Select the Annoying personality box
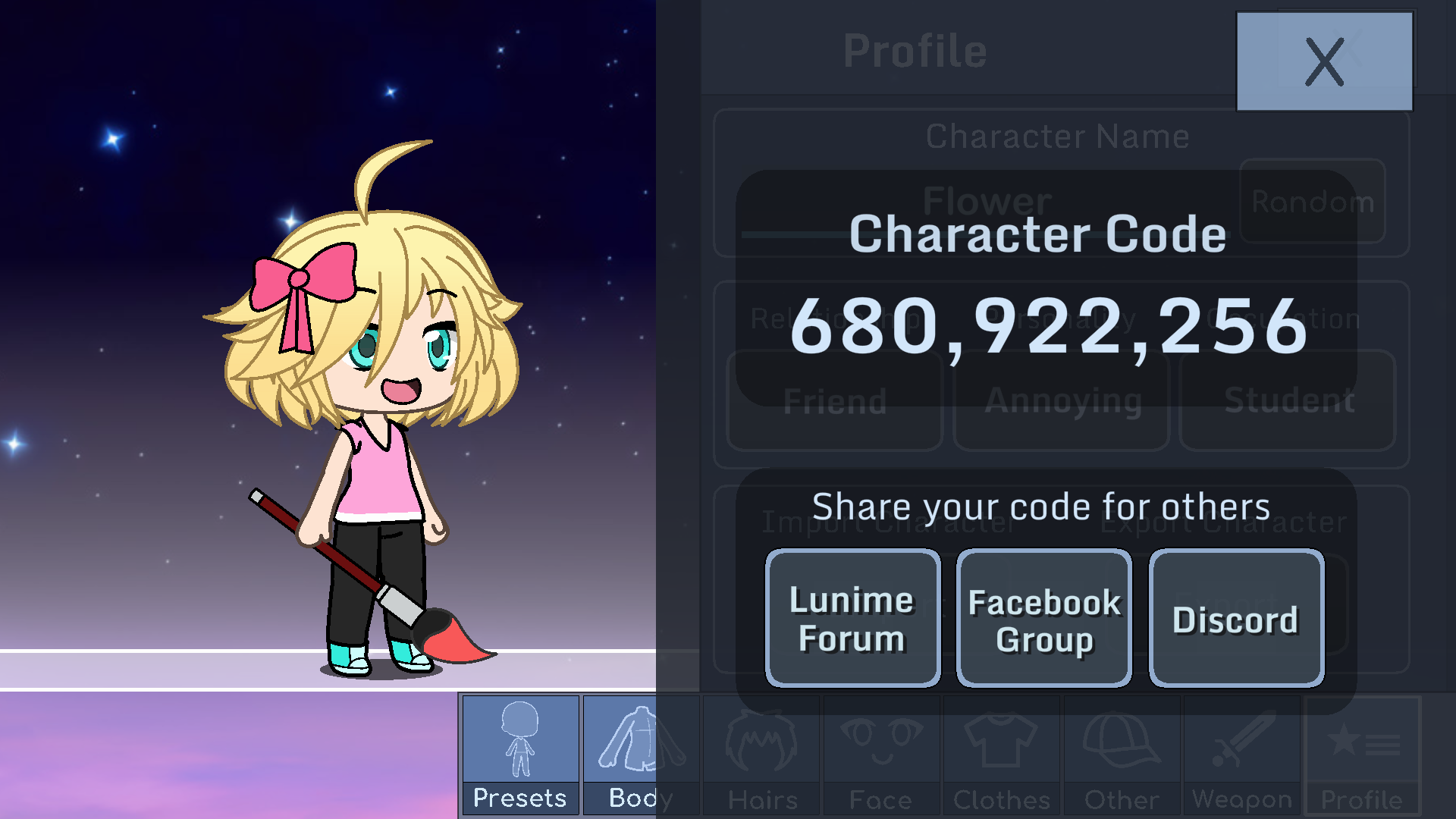This screenshot has width=1456, height=819. pyautogui.click(x=1062, y=400)
